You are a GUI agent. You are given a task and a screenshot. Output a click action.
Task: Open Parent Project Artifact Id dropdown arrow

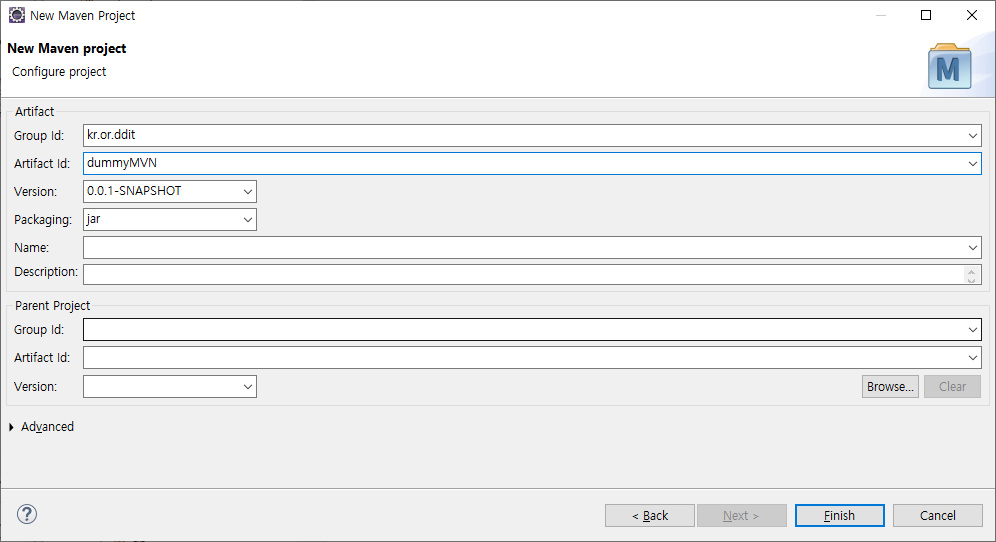pos(972,358)
